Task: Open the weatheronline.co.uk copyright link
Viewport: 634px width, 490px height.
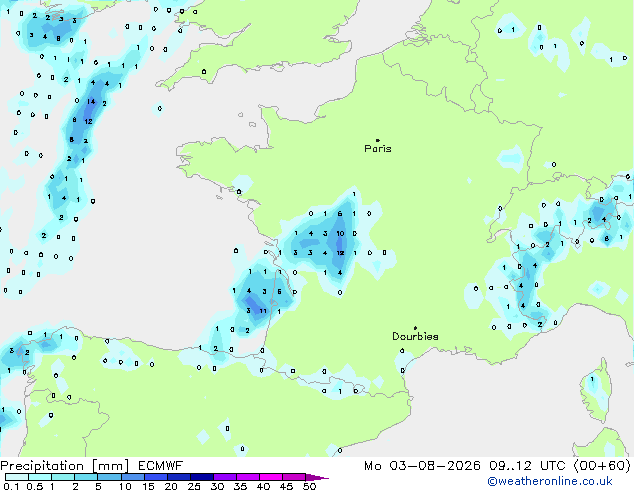Action: tap(550, 481)
